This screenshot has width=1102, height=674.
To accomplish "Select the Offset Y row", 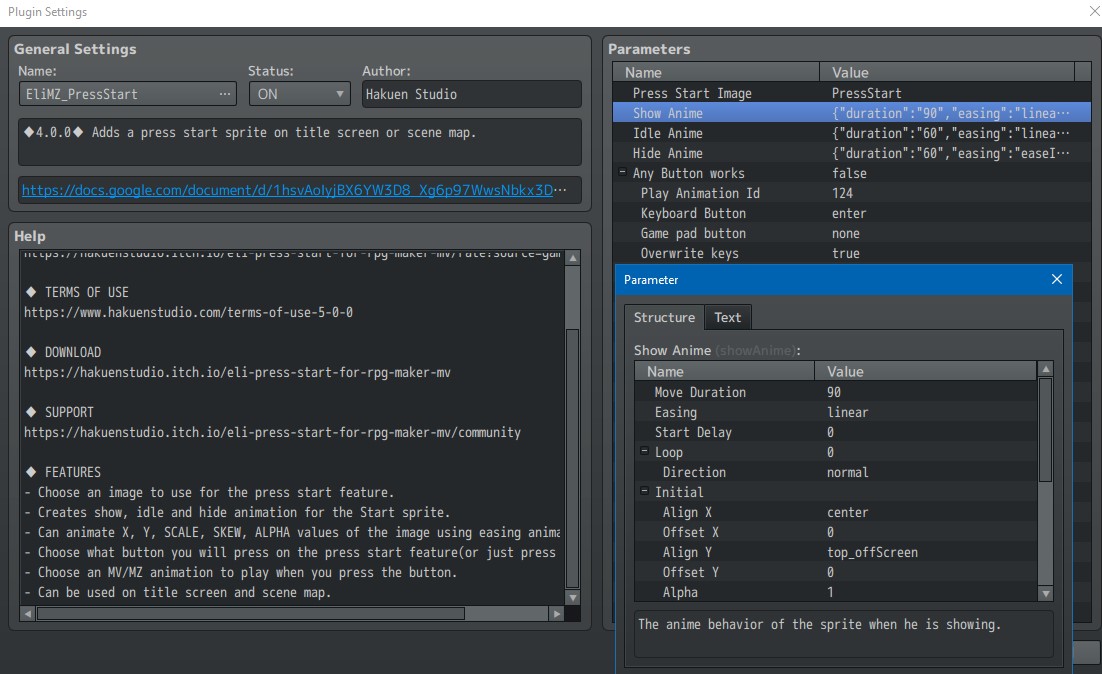I will pyautogui.click(x=836, y=572).
